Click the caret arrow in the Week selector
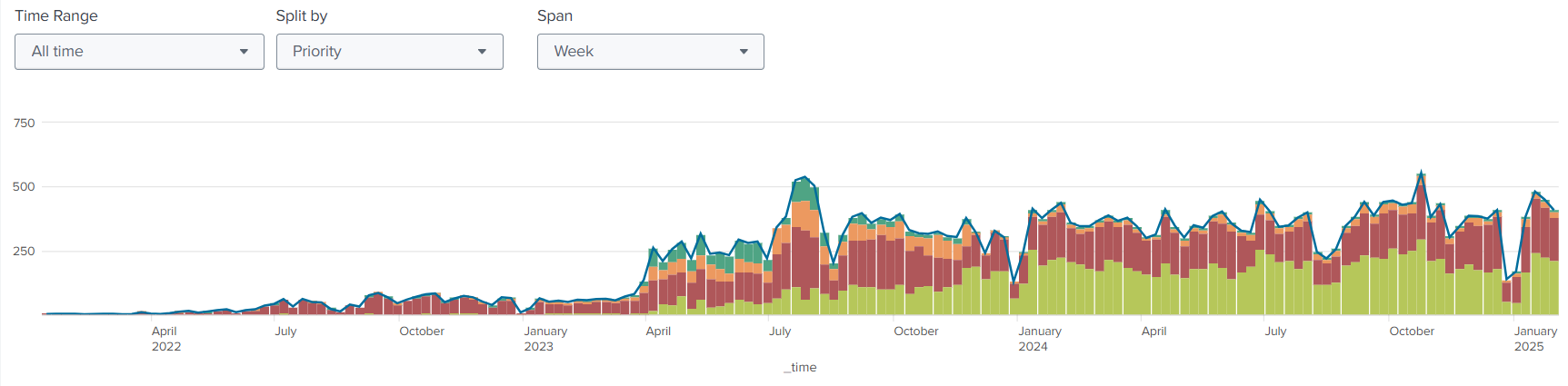 (744, 52)
